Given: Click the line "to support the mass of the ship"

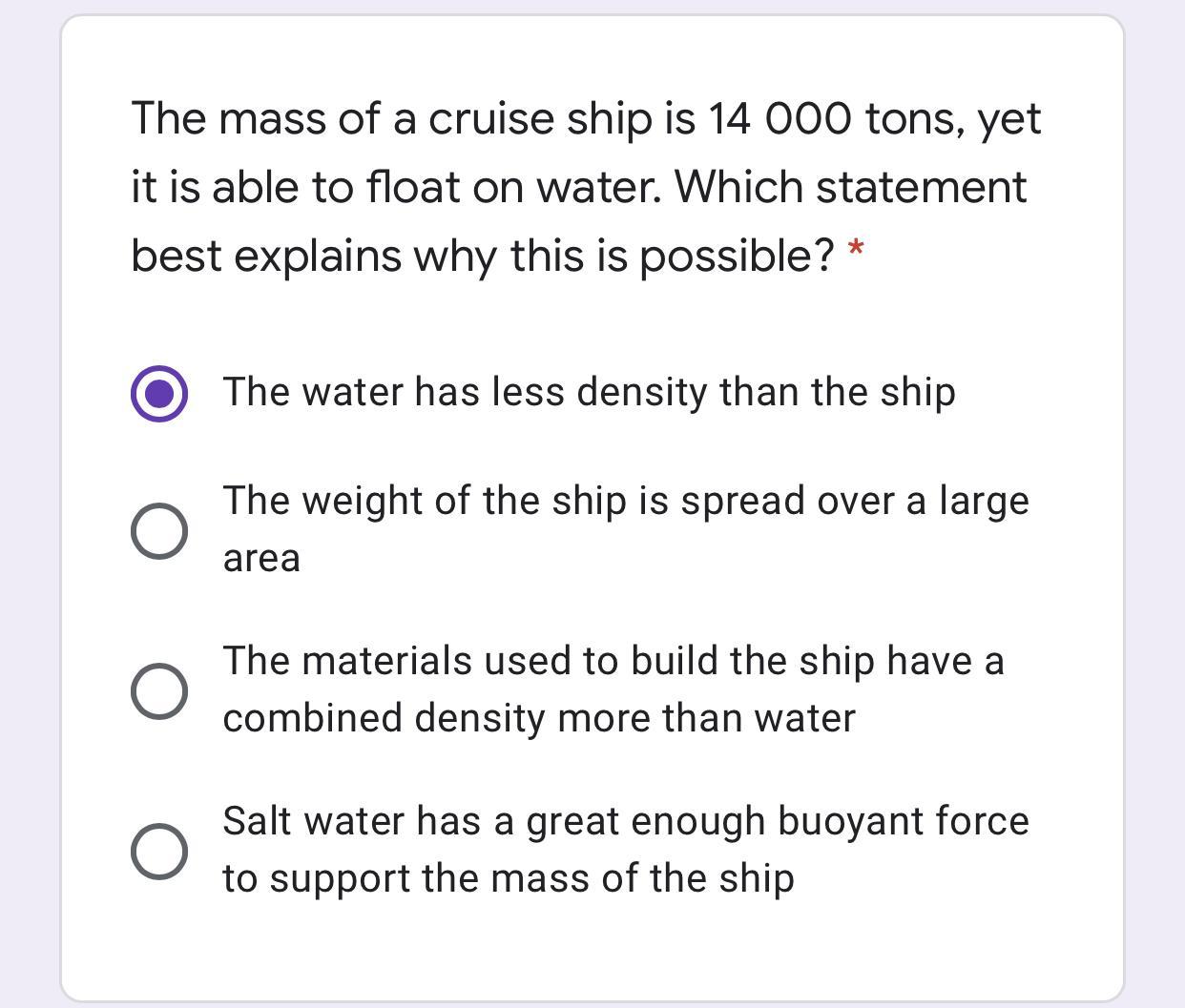Looking at the screenshot, I should 509,878.
